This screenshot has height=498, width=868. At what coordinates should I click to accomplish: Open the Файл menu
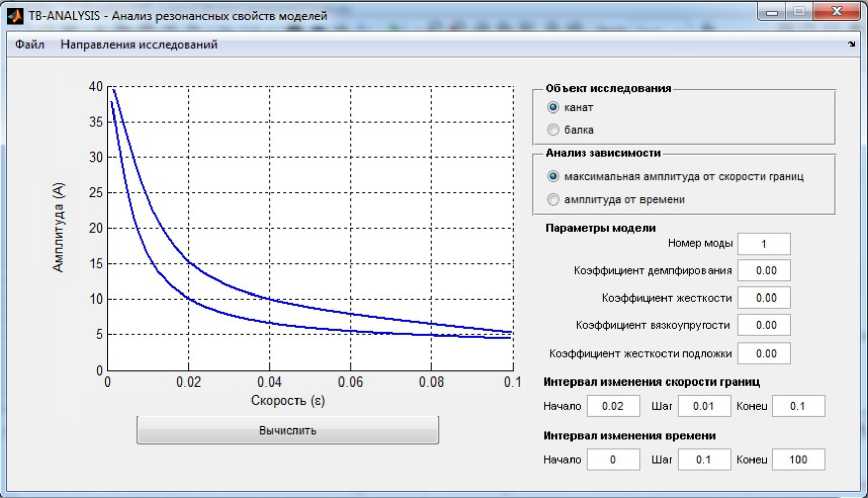click(x=29, y=45)
